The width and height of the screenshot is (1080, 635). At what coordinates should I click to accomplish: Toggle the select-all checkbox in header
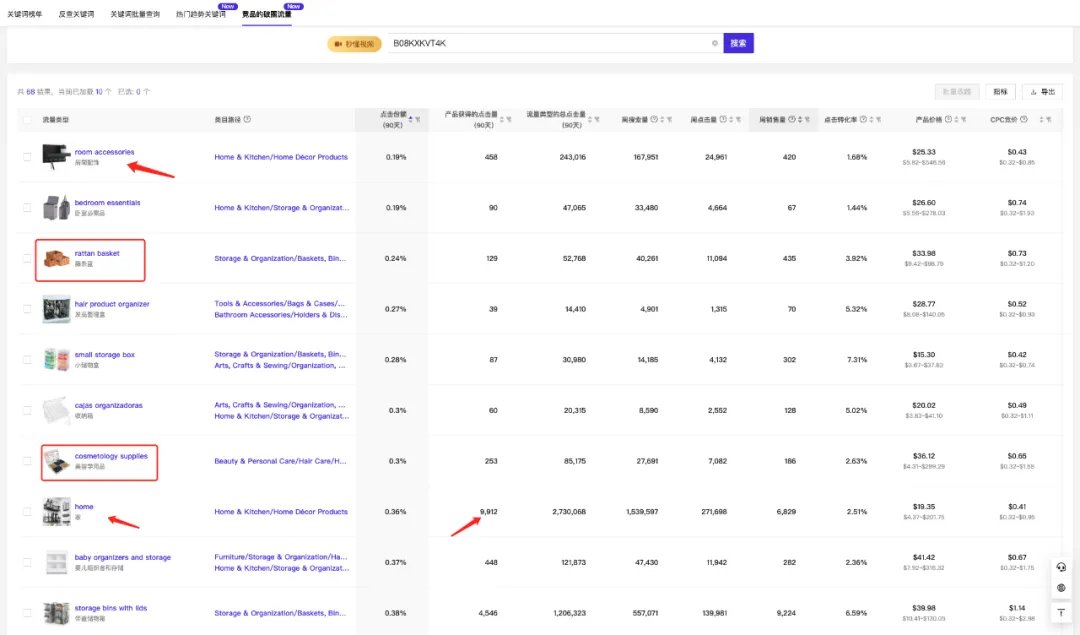point(27,120)
